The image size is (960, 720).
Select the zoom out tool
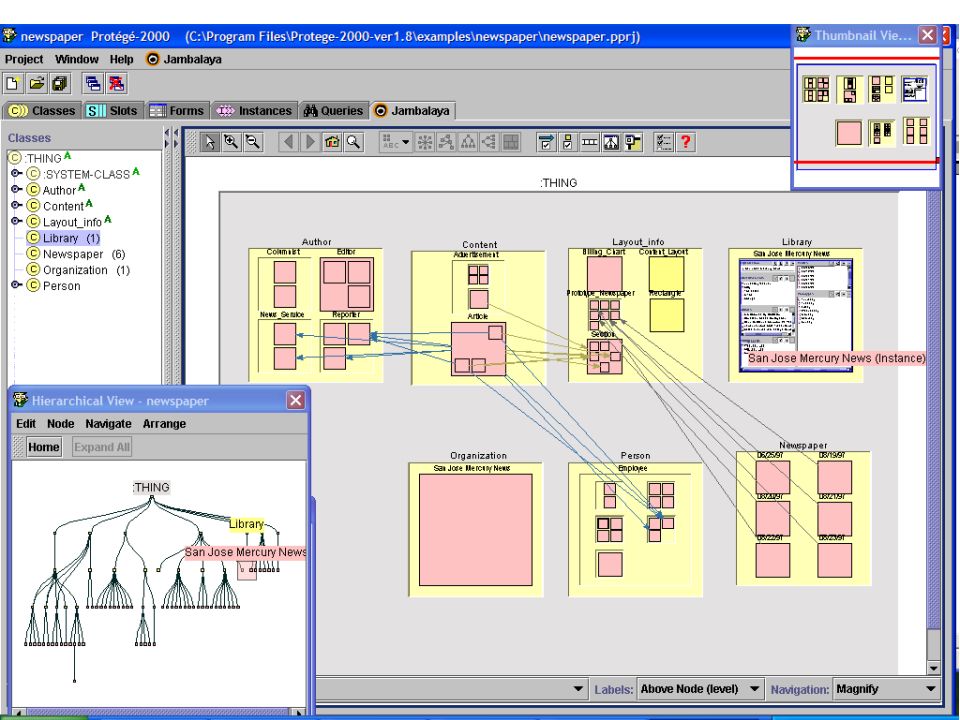click(252, 143)
